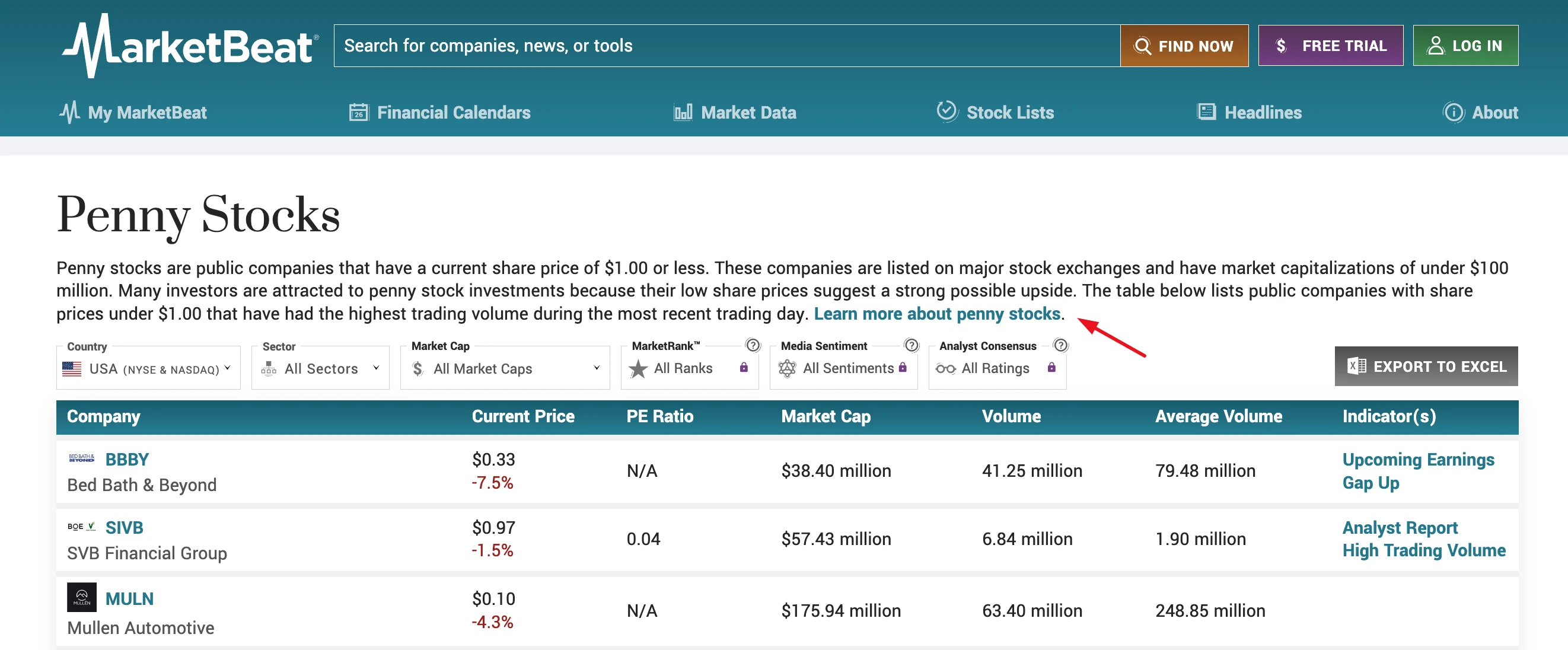Image resolution: width=1568 pixels, height=650 pixels.
Task: Click the purple lock icon on All Ranks
Action: 743,368
